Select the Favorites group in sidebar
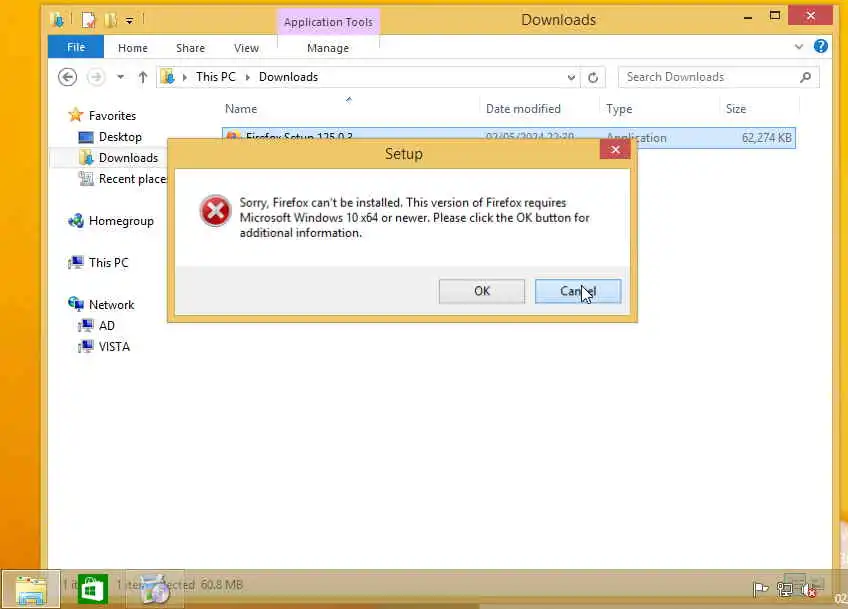Viewport: 848px width, 609px height. click(x=112, y=116)
